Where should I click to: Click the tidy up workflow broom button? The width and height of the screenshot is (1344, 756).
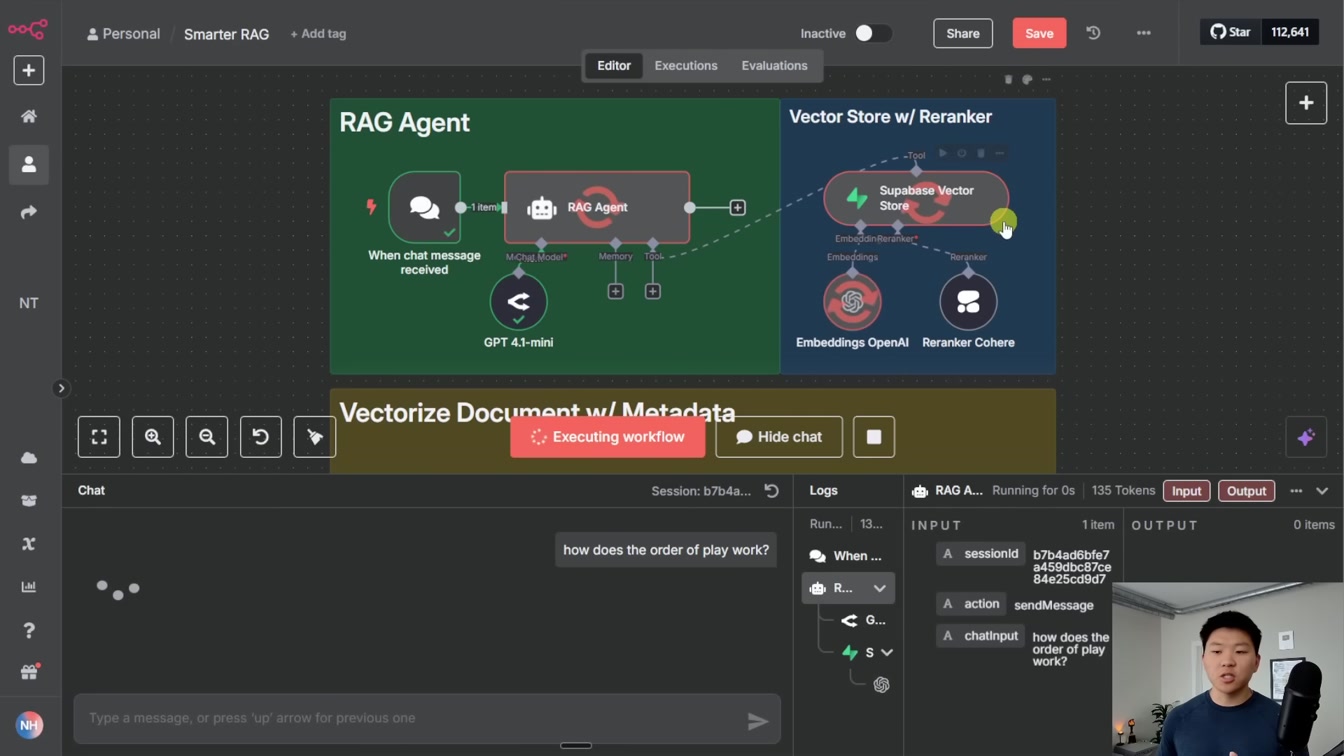point(315,437)
